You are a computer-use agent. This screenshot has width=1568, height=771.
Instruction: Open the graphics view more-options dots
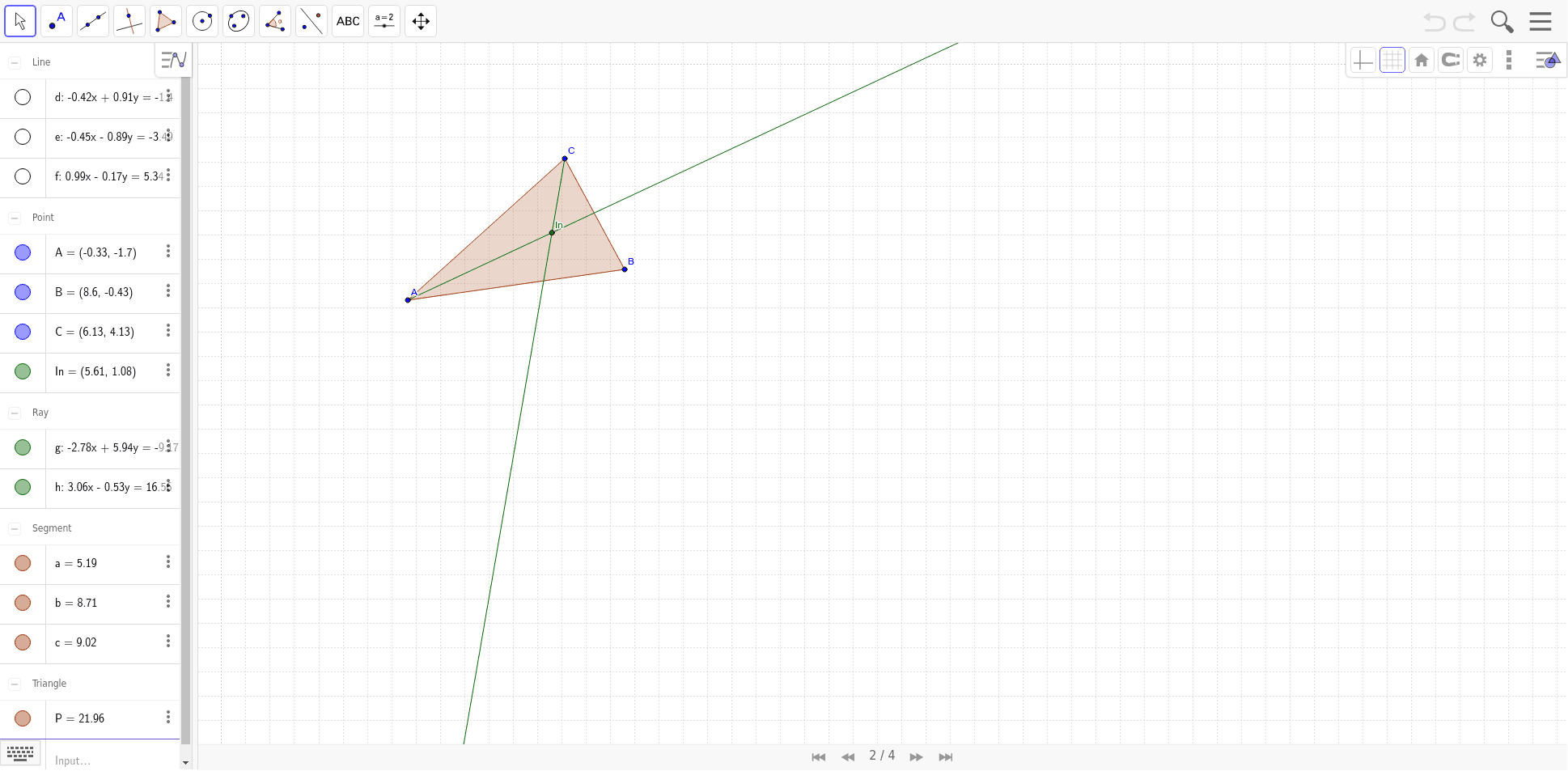tap(1509, 61)
